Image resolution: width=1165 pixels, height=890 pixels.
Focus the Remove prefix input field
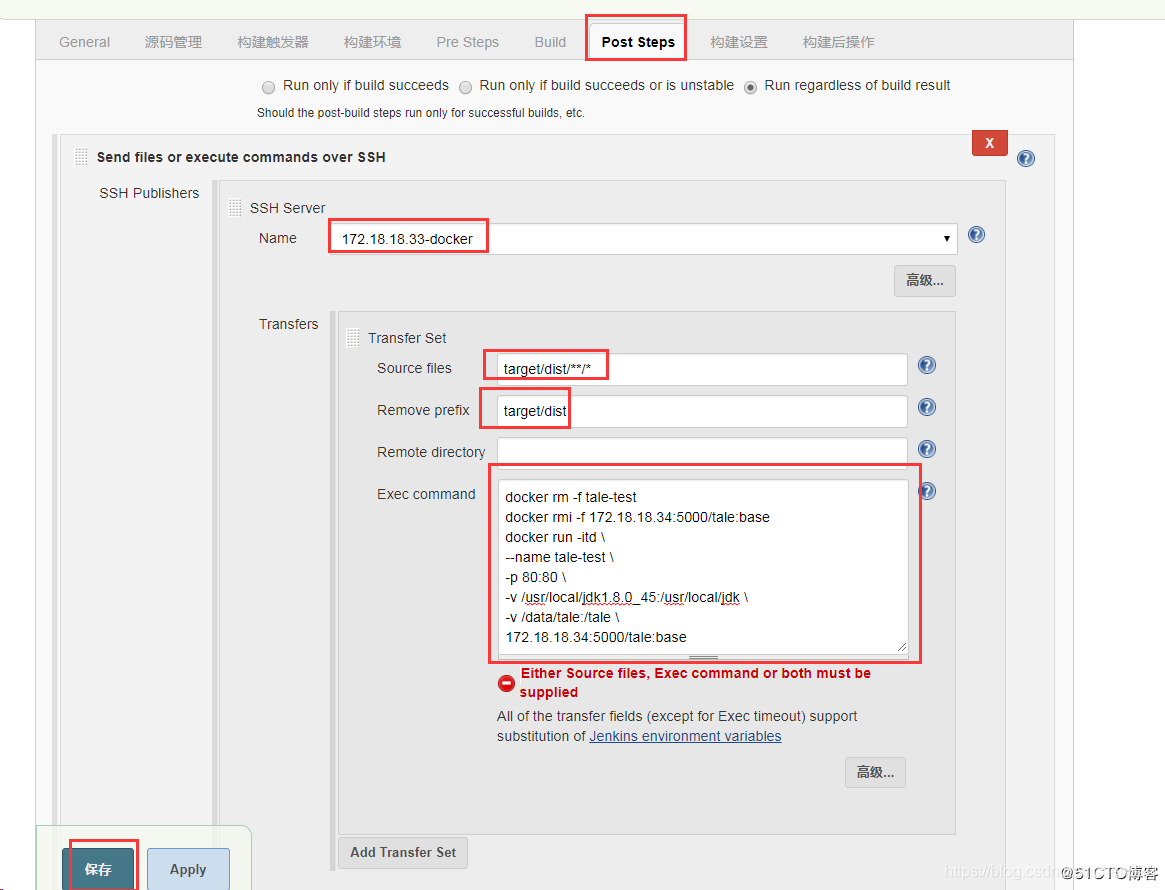tap(702, 411)
